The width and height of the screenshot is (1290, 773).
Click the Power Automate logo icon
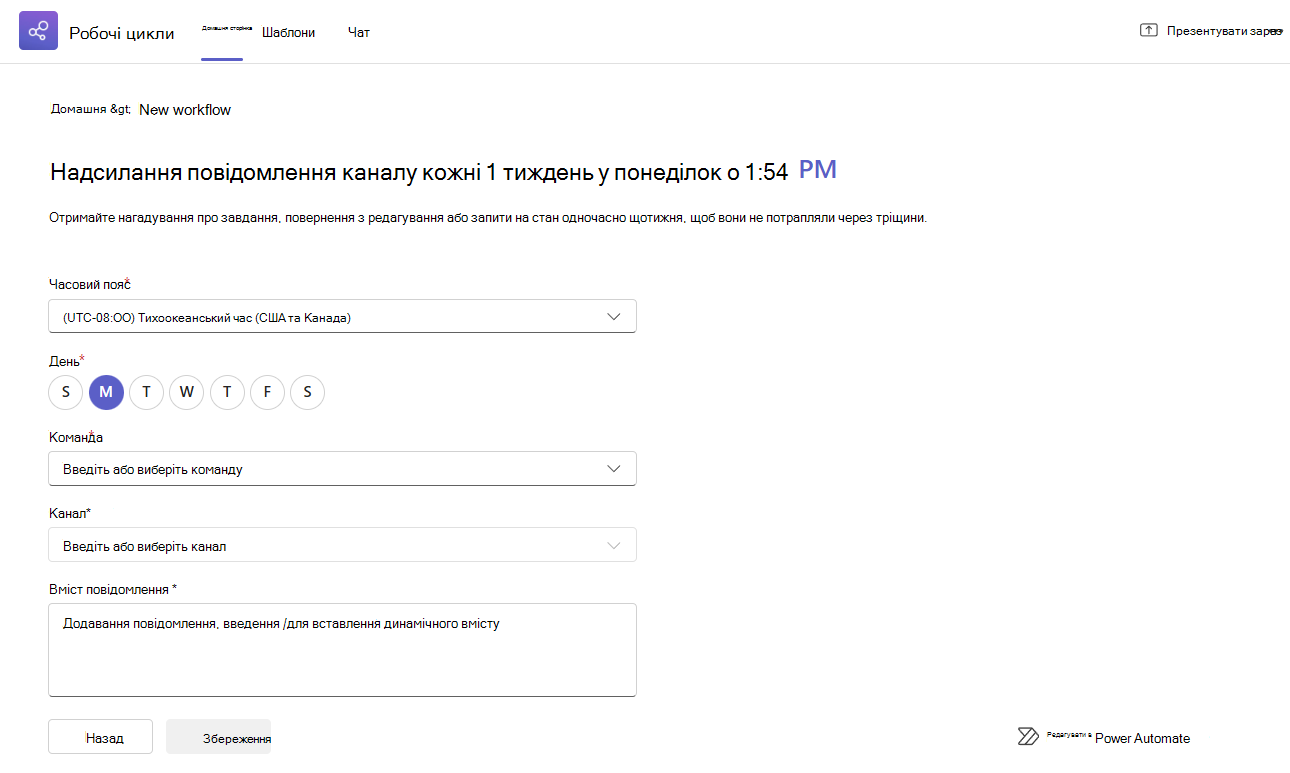coord(1028,737)
